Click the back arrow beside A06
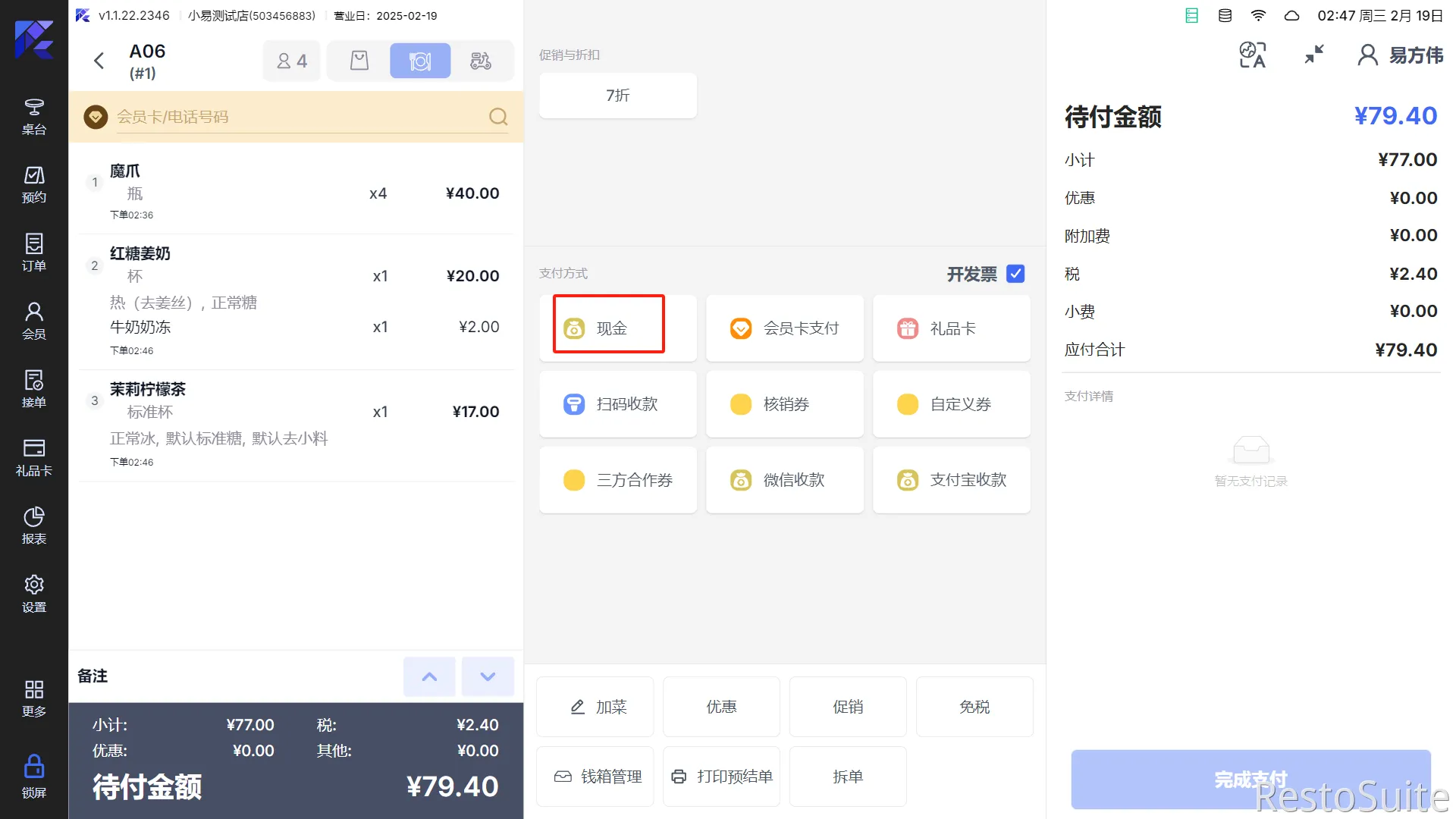Viewport: 1456px width, 819px height. (99, 61)
